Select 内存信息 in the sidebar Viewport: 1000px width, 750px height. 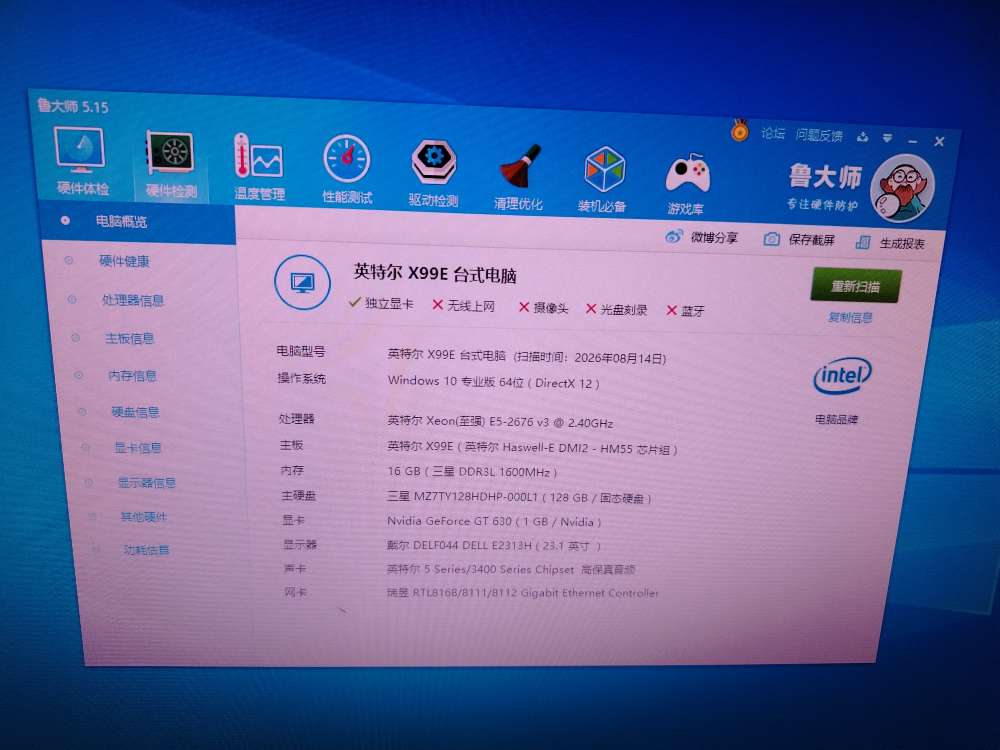point(132,376)
